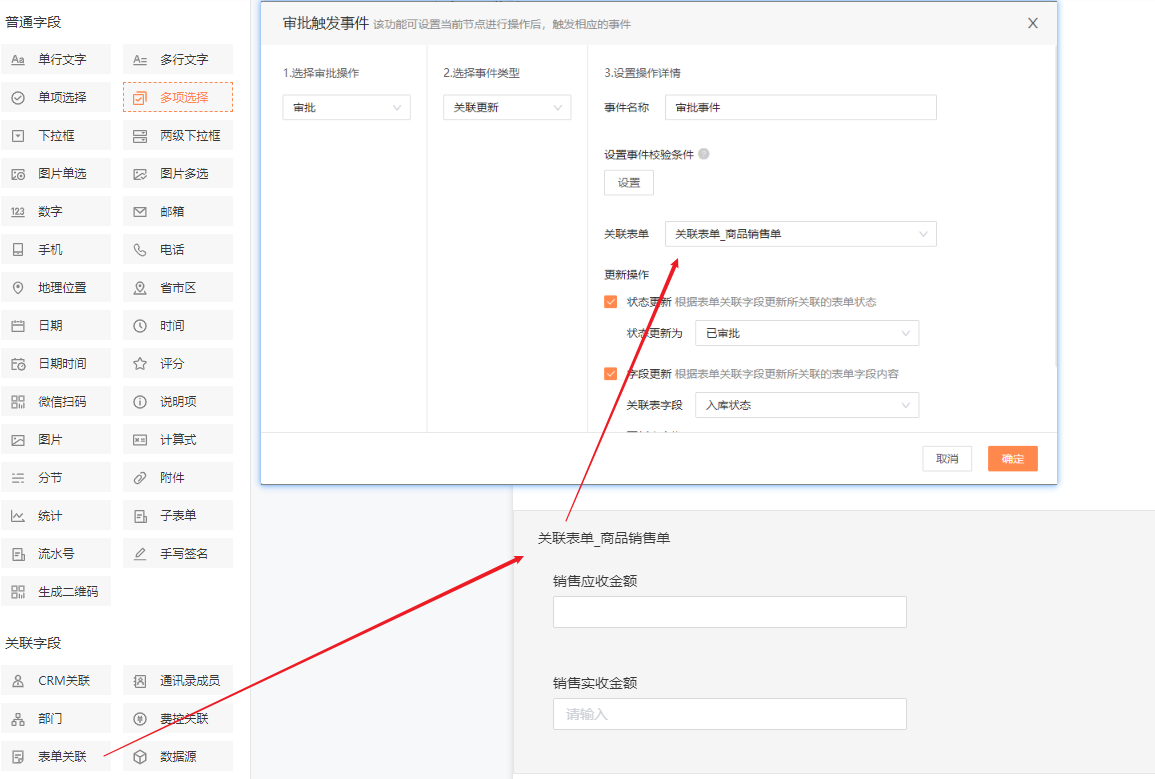Click the 取消 button
Viewport: 1155px width, 779px height.
pyautogui.click(x=947, y=459)
